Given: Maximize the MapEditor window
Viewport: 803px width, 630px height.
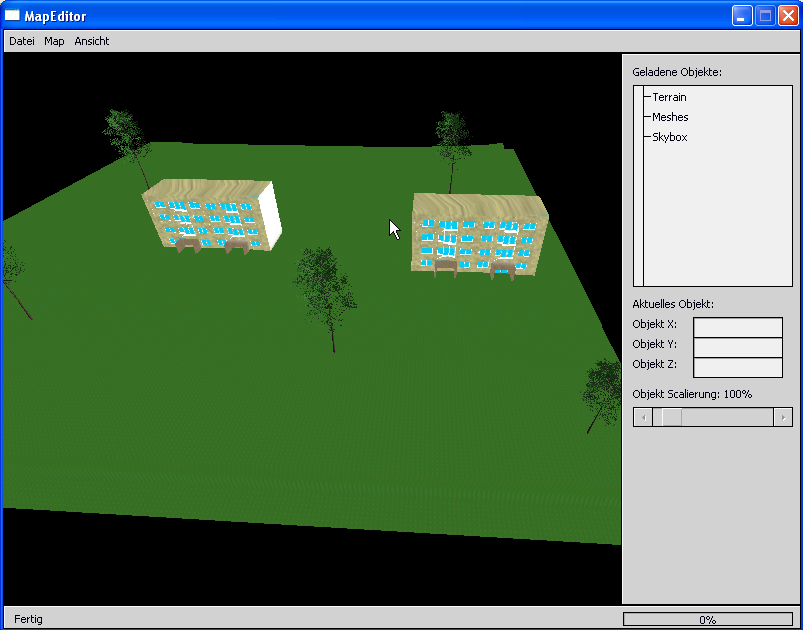Looking at the screenshot, I should [765, 16].
